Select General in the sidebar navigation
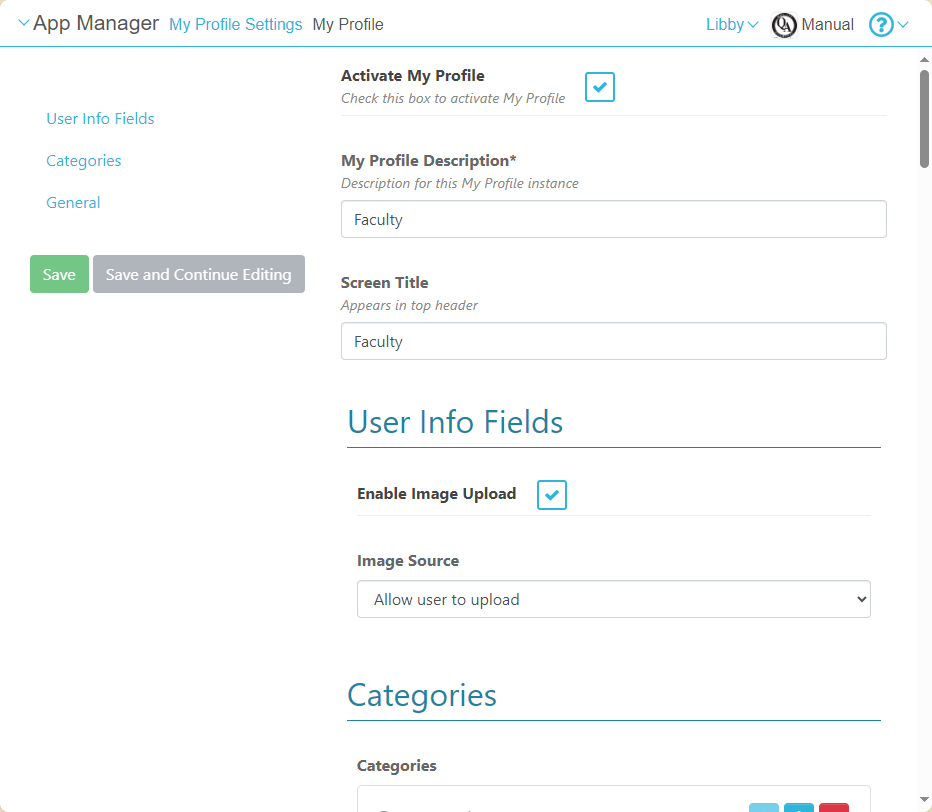 pyautogui.click(x=73, y=203)
